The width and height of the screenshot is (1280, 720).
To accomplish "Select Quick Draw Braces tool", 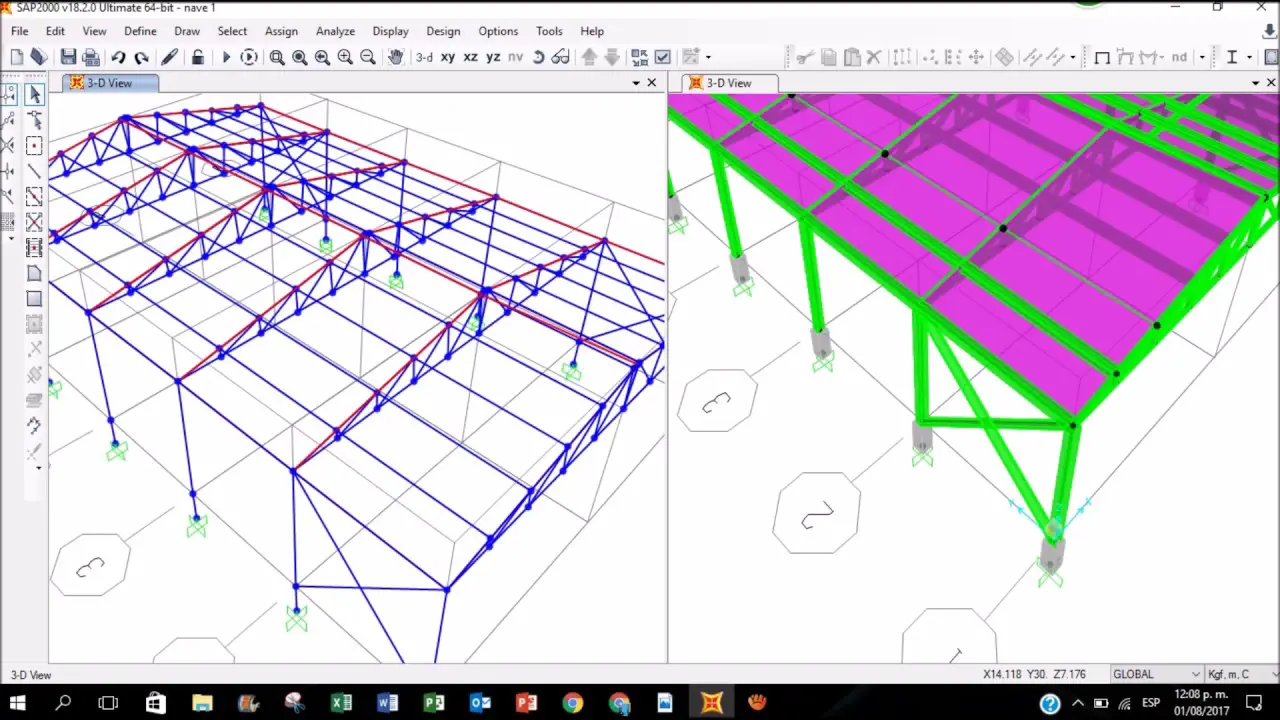I will [34, 222].
